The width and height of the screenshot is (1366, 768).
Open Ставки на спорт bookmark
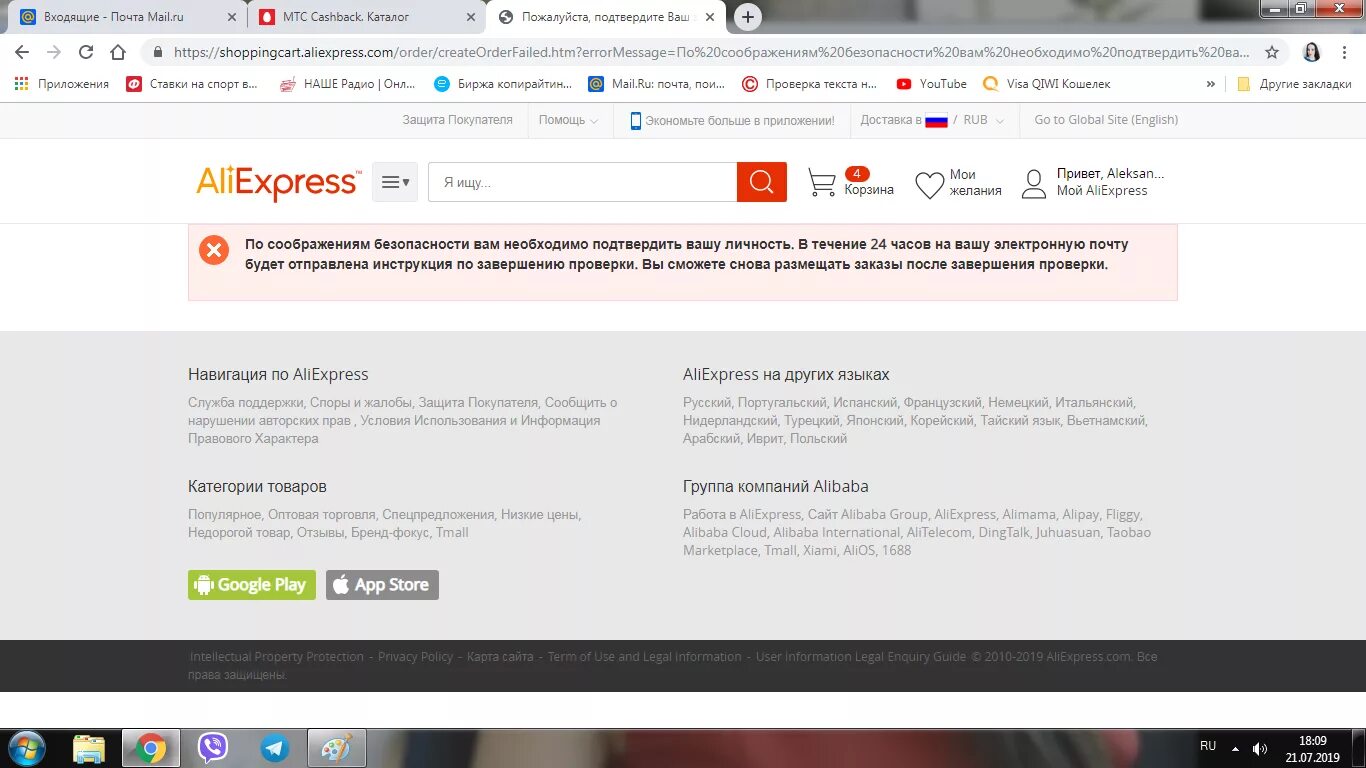[x=192, y=84]
